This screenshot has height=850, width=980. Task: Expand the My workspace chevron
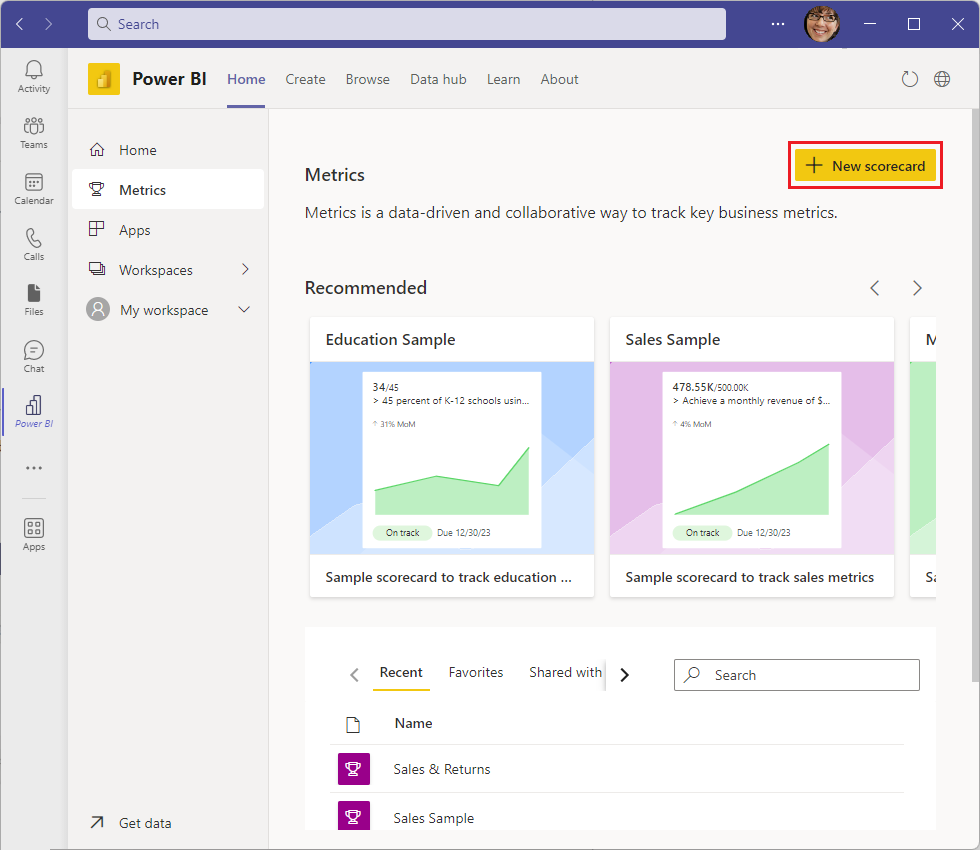(x=244, y=309)
